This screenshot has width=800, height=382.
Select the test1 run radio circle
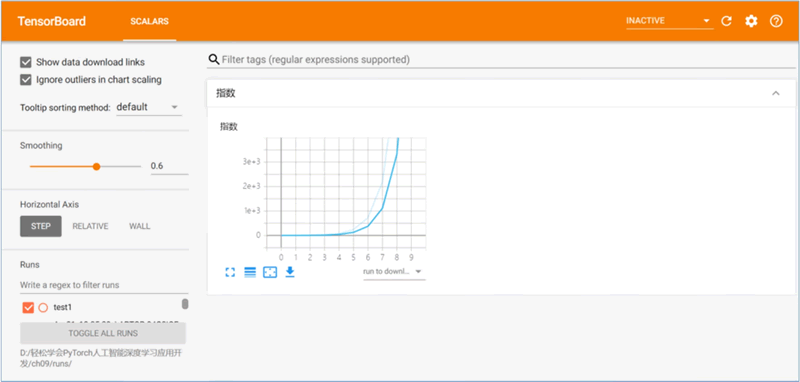click(43, 308)
